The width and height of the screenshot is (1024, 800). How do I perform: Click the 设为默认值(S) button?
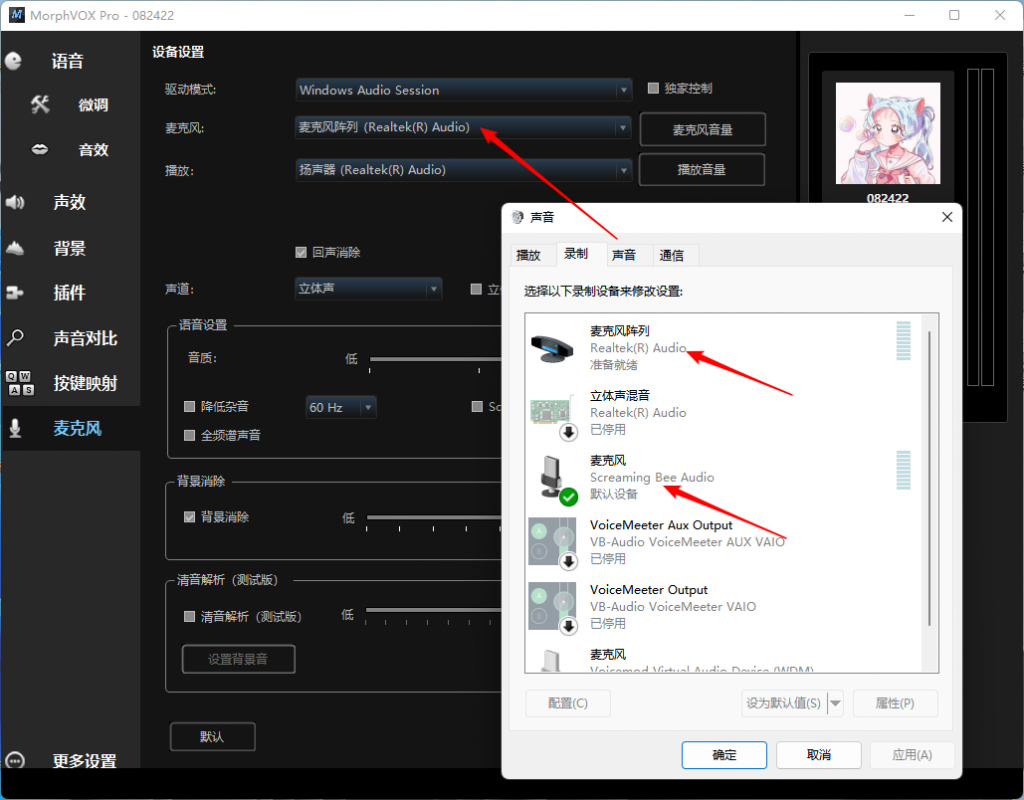(x=784, y=703)
